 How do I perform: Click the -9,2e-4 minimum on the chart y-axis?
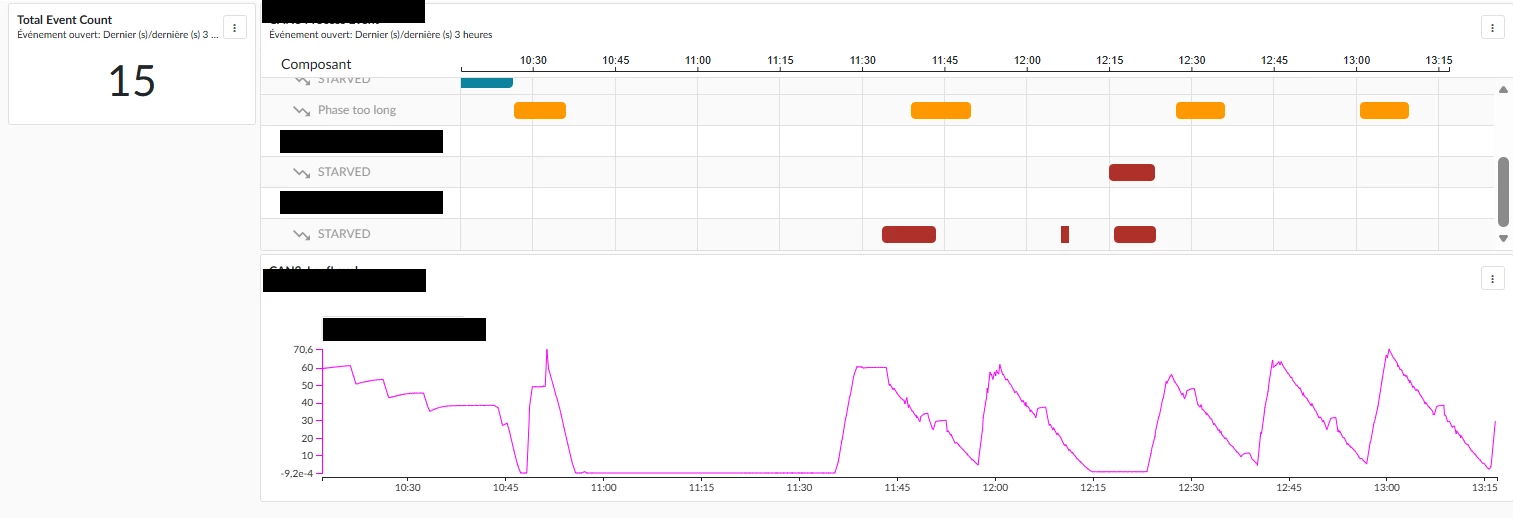pos(297,473)
